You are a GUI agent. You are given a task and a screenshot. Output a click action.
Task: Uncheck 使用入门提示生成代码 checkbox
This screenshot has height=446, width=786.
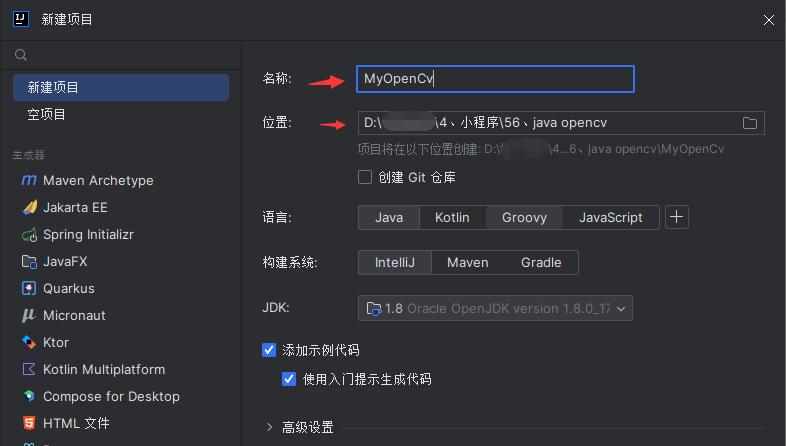pyautogui.click(x=289, y=379)
